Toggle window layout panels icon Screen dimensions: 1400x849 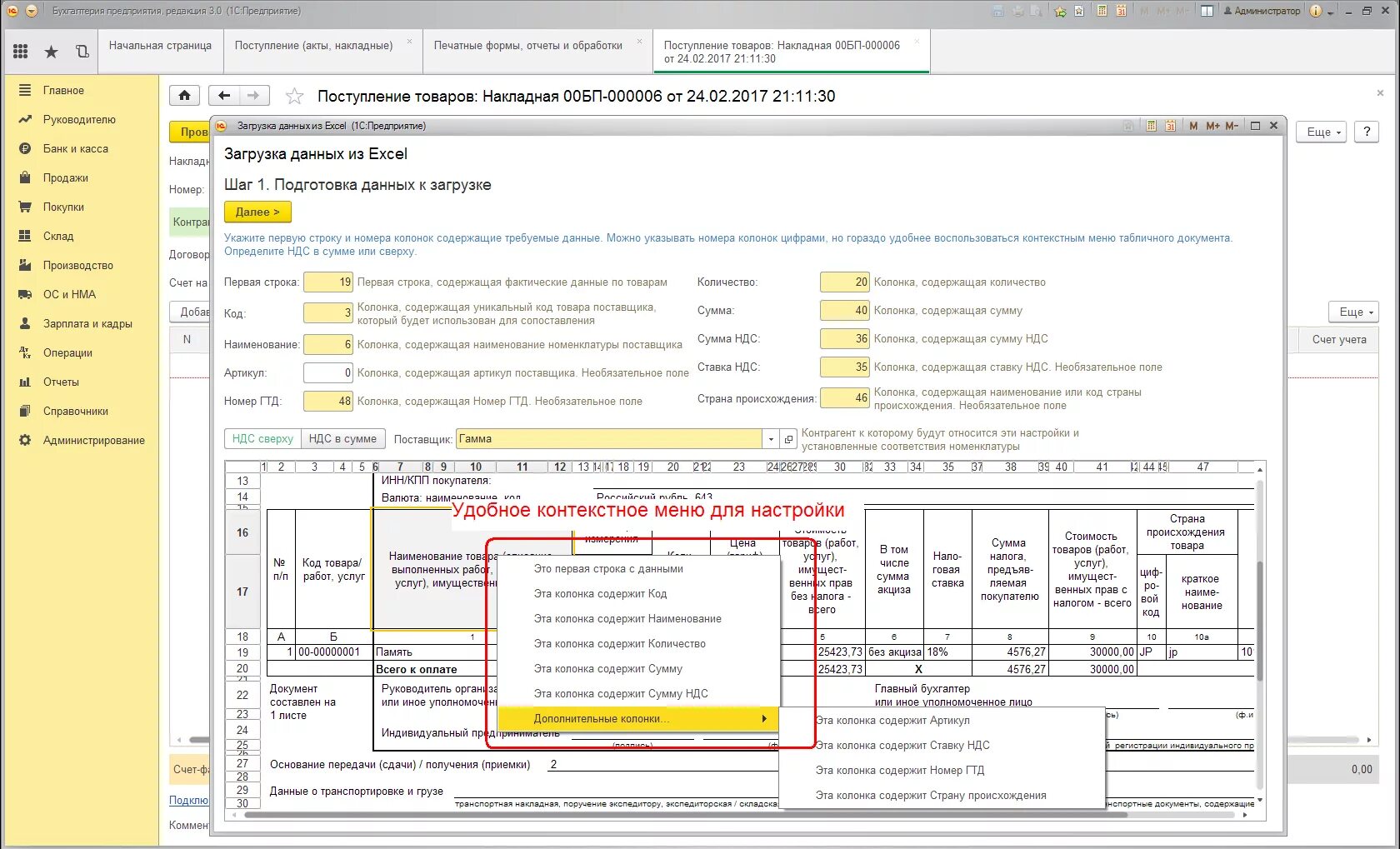1207,11
